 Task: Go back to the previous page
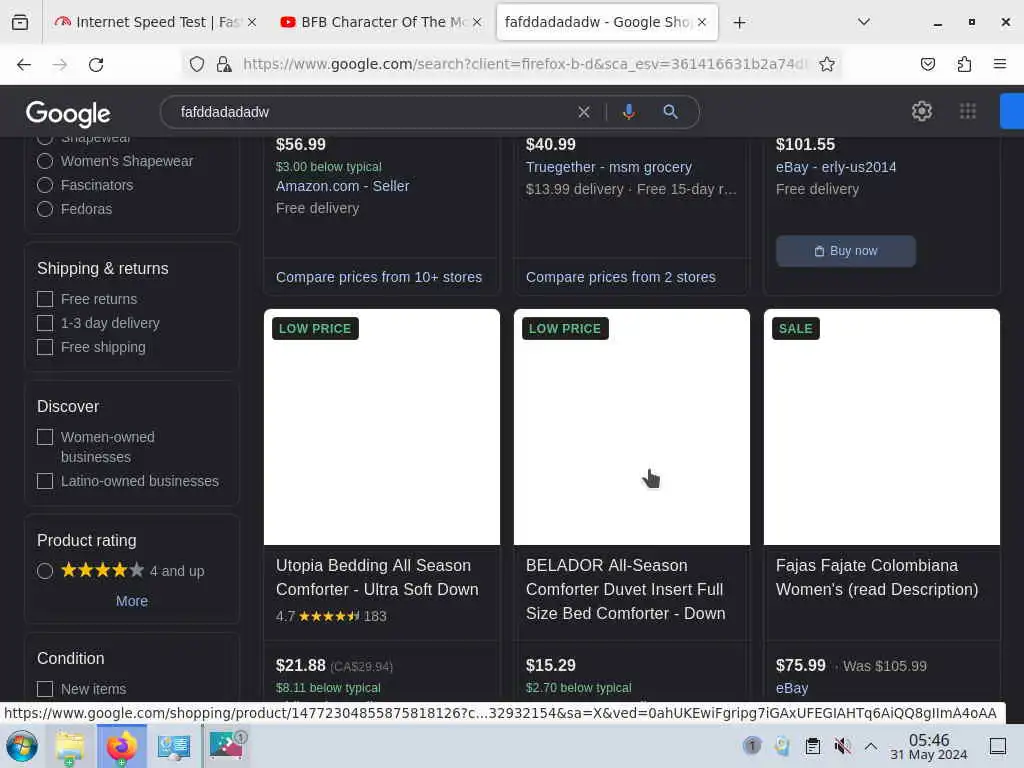(x=24, y=64)
